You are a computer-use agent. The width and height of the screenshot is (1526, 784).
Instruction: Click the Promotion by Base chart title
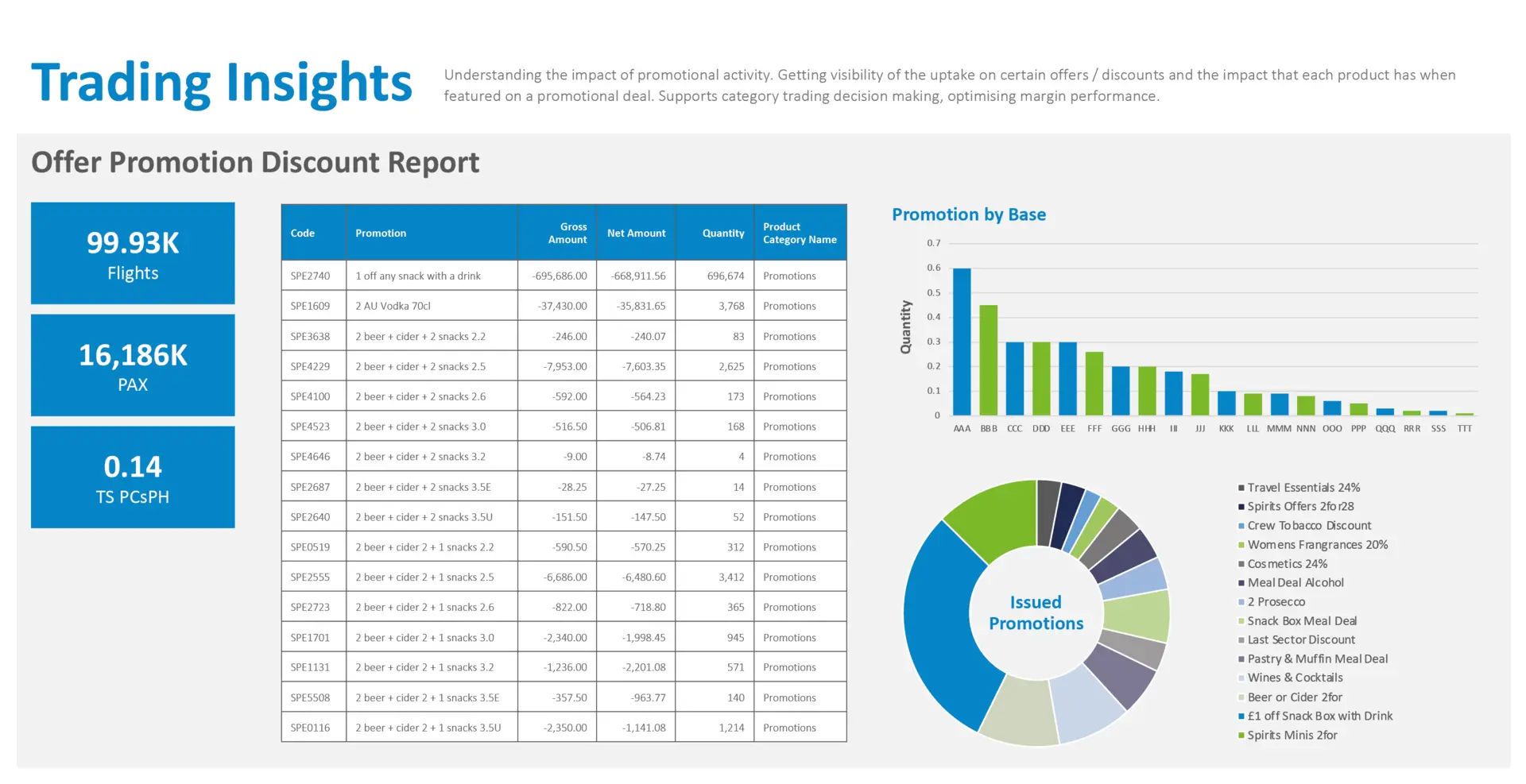(968, 214)
